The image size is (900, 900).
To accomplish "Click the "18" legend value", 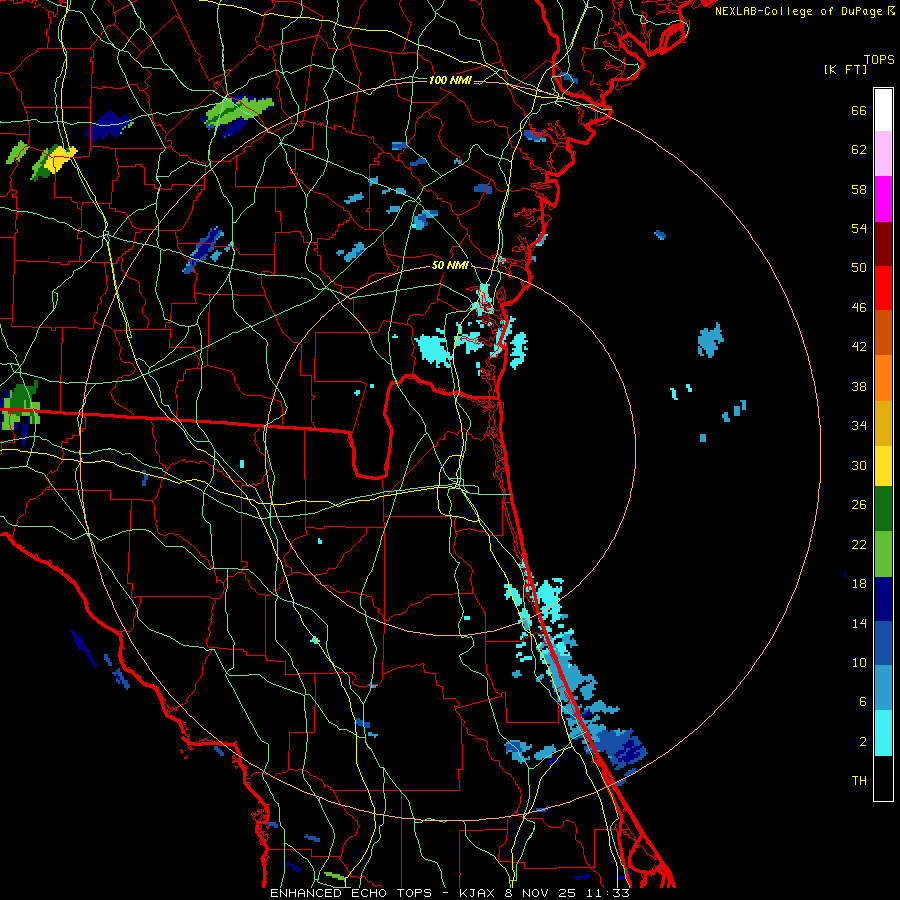I will [859, 584].
